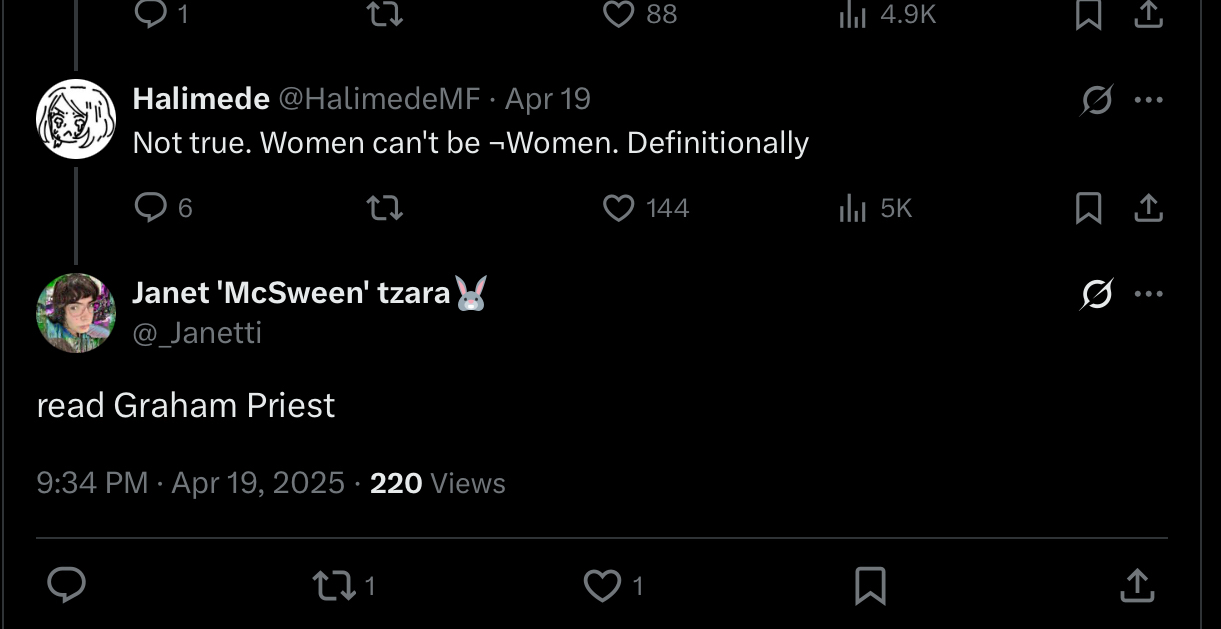Open more options menu on Halimede's tweet
Screen dimensions: 1221x629
[x=1149, y=100]
